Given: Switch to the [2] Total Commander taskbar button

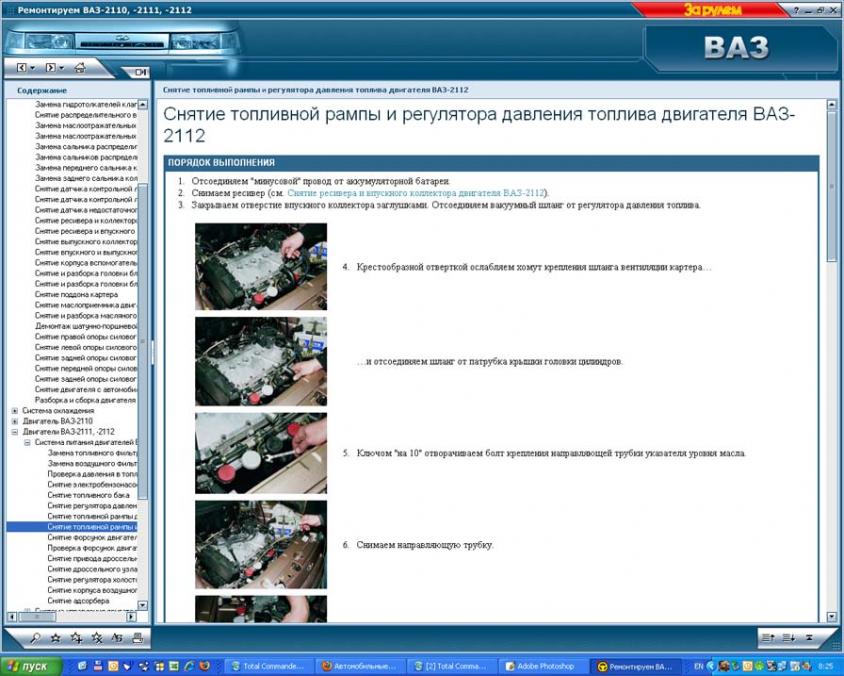Looking at the screenshot, I should 450,666.
